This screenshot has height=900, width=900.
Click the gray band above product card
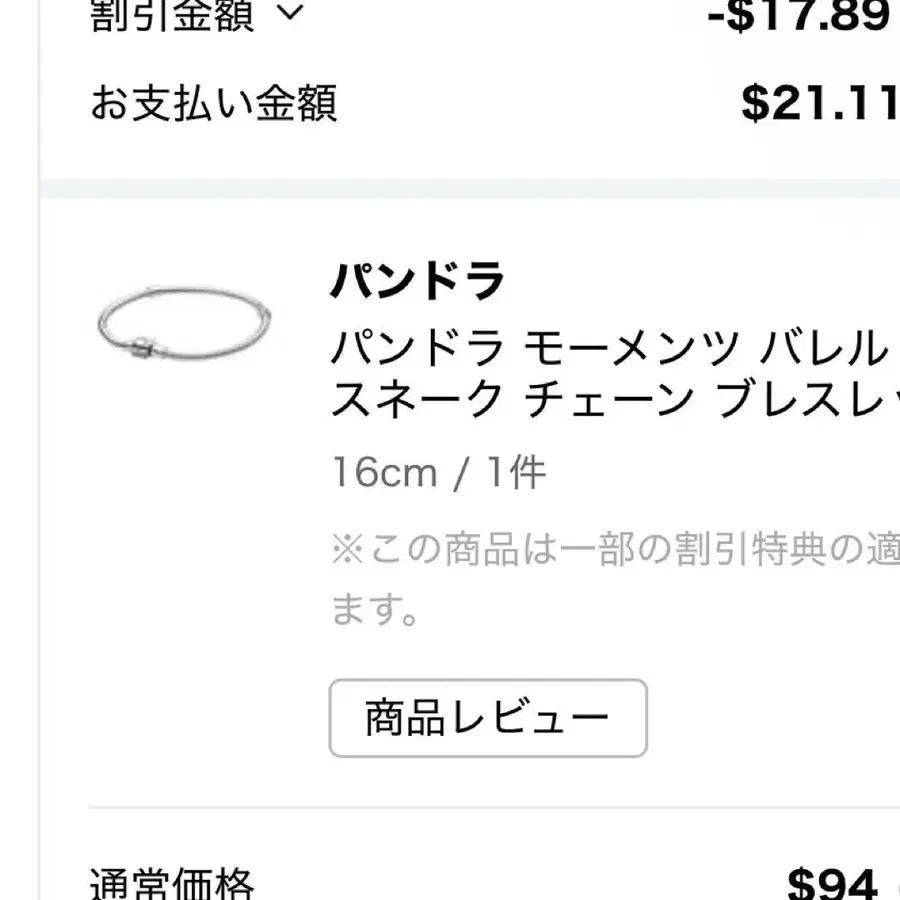pos(470,188)
